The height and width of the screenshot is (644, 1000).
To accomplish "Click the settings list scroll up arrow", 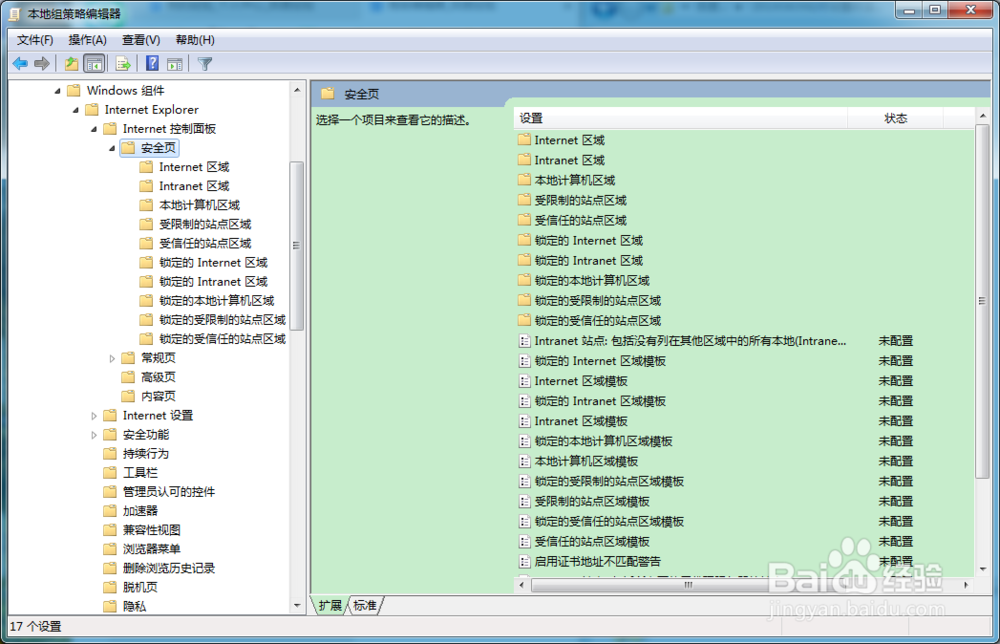I will 982,116.
